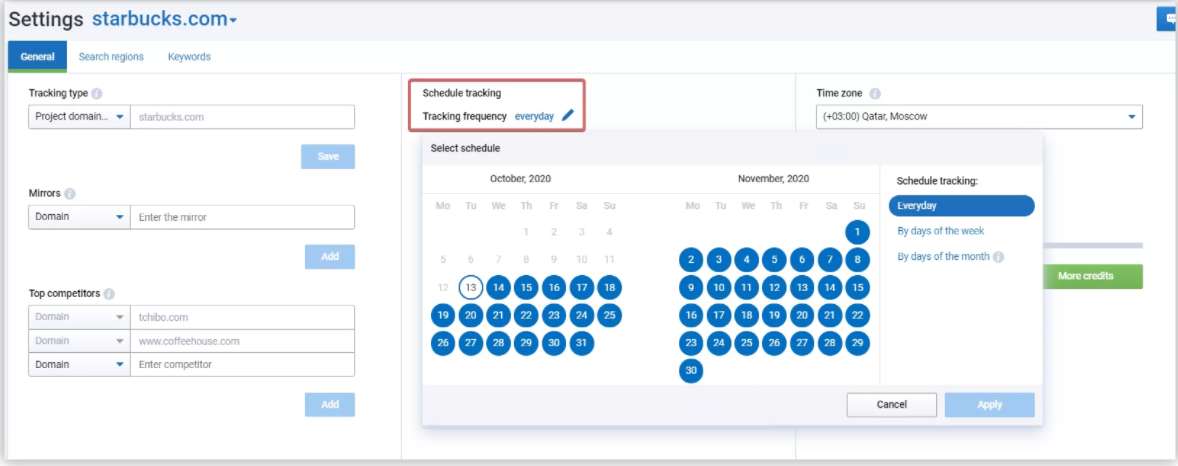Cancel the schedule selection
Image resolution: width=1178 pixels, height=466 pixels.
[892, 404]
